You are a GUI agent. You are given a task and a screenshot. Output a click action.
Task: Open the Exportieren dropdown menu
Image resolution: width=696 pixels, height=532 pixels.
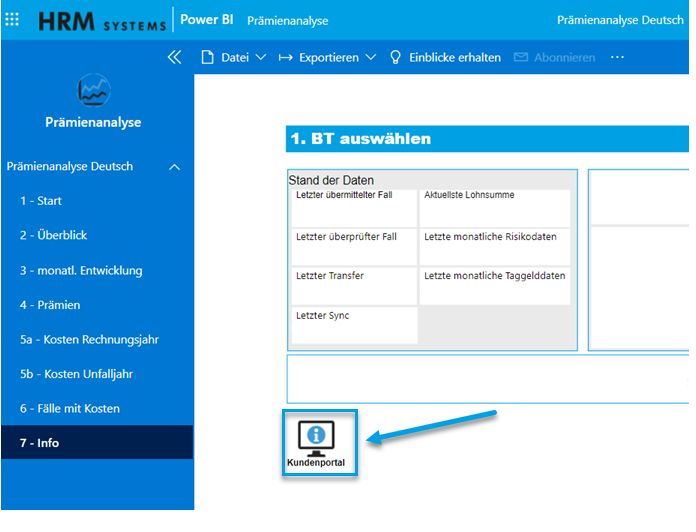327,58
